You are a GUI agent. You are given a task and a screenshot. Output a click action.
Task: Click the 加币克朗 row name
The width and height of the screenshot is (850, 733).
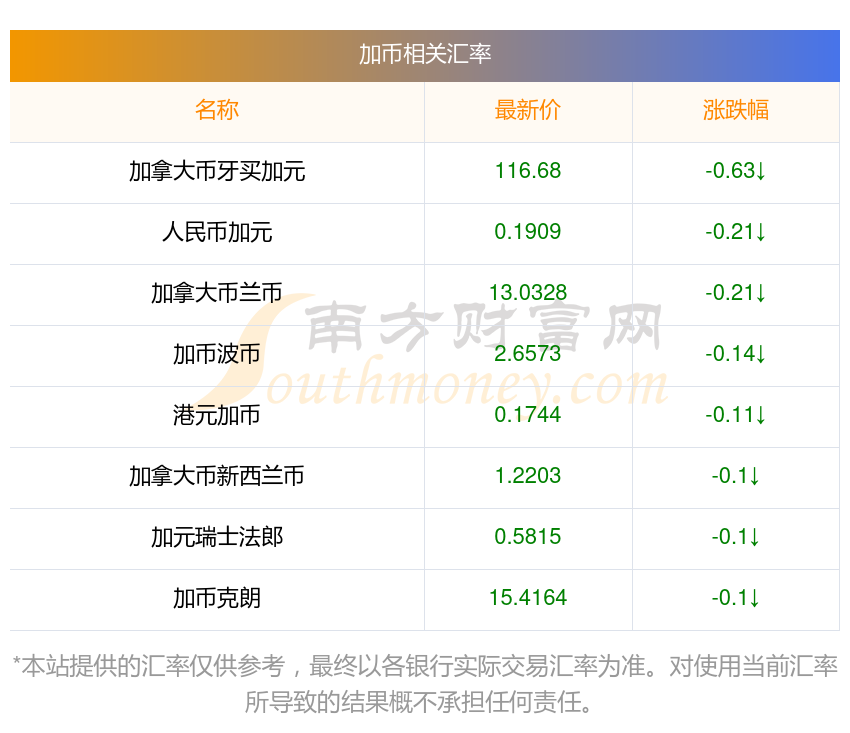217,598
